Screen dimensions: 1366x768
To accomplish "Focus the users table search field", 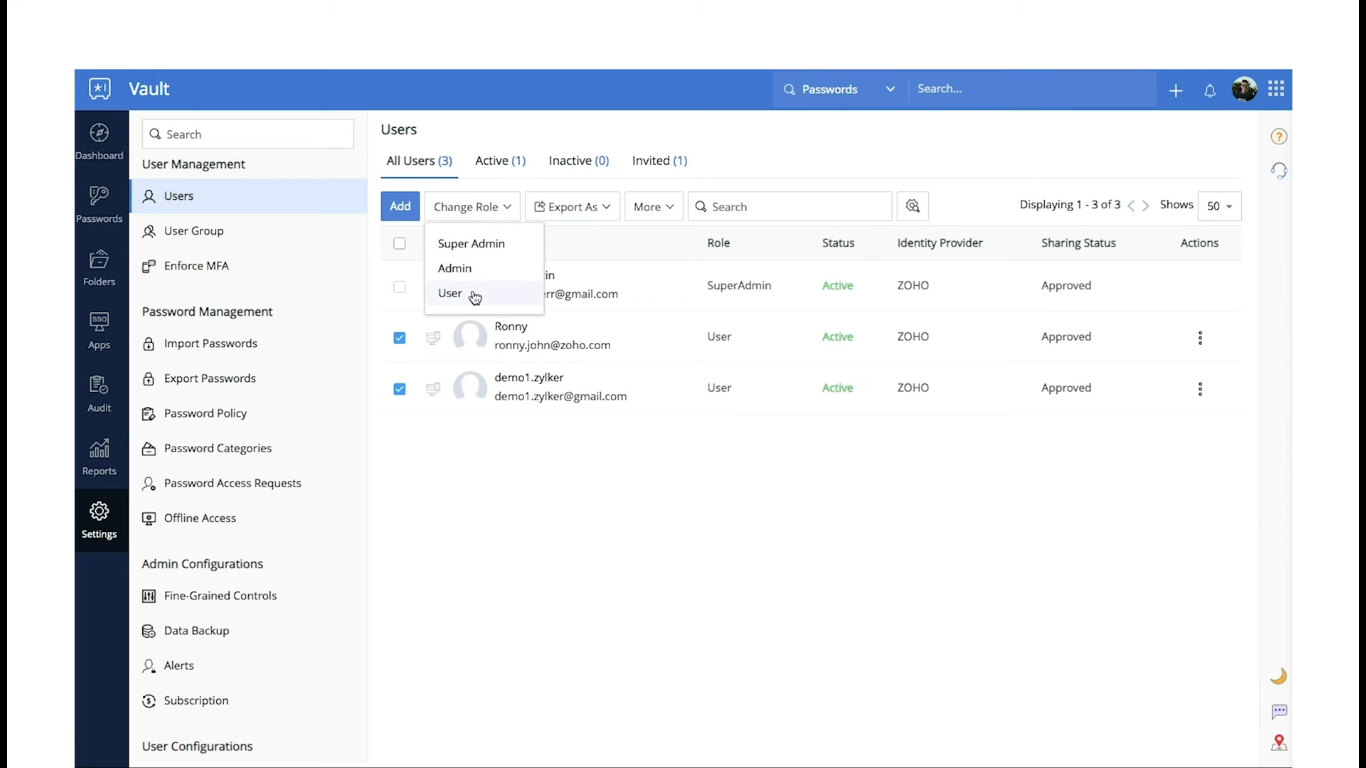I will (x=790, y=206).
